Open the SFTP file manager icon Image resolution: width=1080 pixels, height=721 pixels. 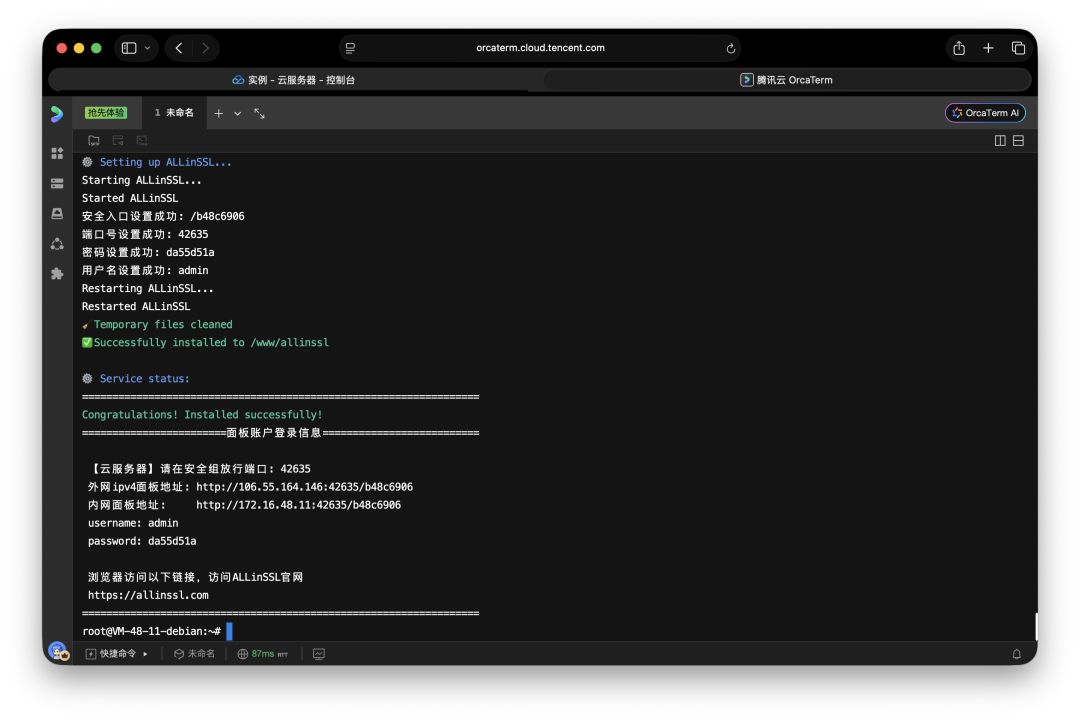(x=94, y=140)
